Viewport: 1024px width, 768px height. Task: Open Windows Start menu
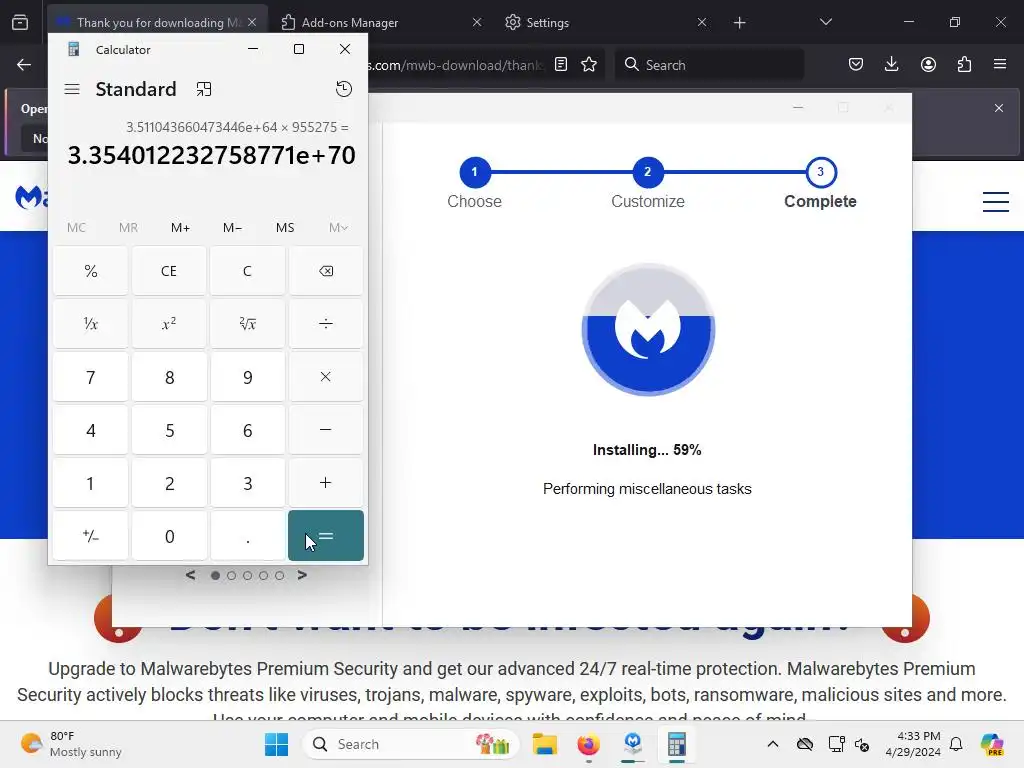coord(276,744)
